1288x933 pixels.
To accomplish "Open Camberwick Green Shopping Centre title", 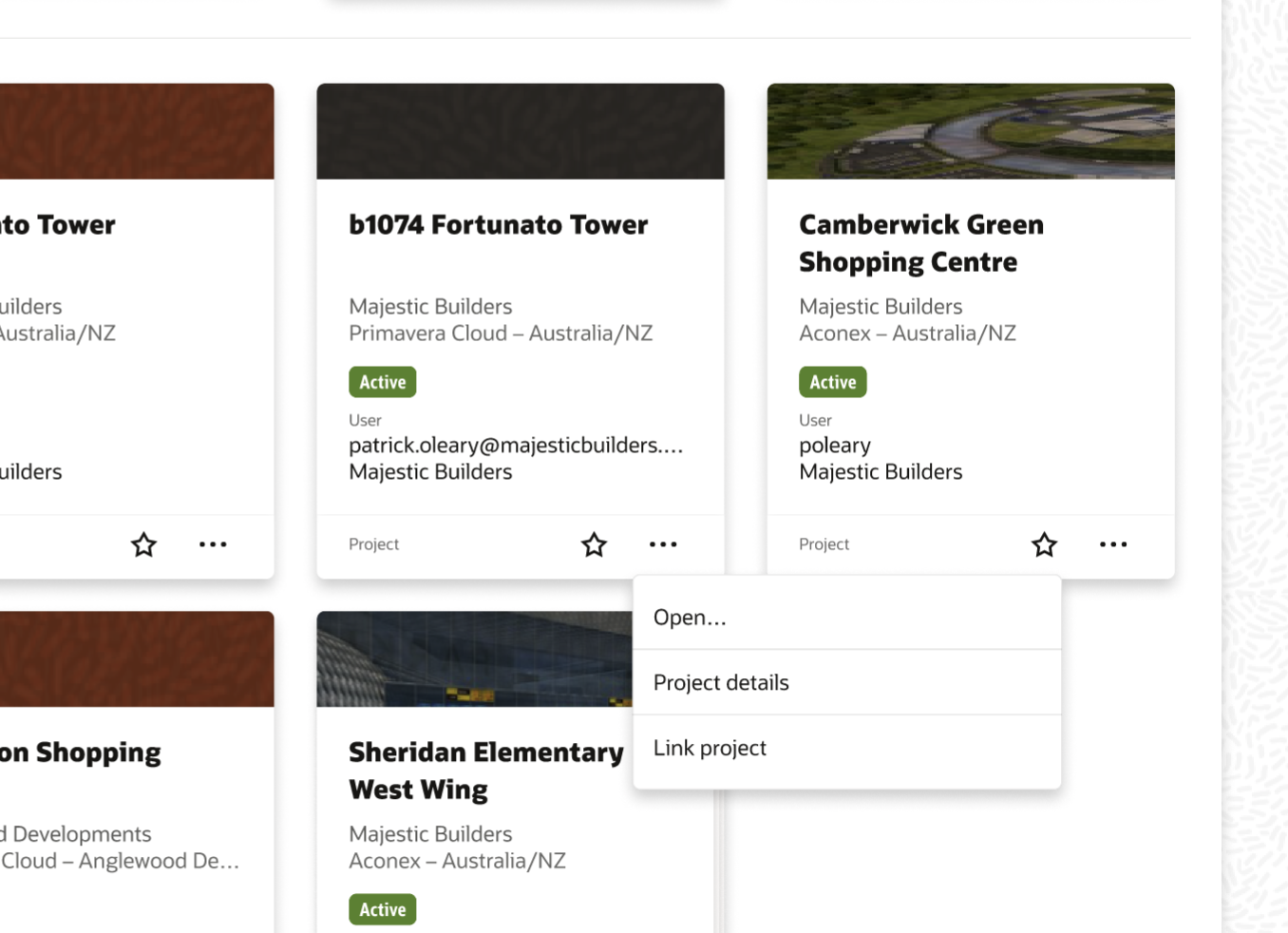I will (921, 243).
